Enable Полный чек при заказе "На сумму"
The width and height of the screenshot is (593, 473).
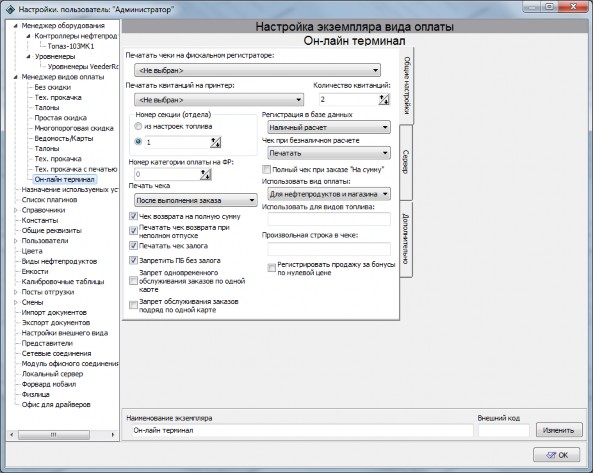267,169
